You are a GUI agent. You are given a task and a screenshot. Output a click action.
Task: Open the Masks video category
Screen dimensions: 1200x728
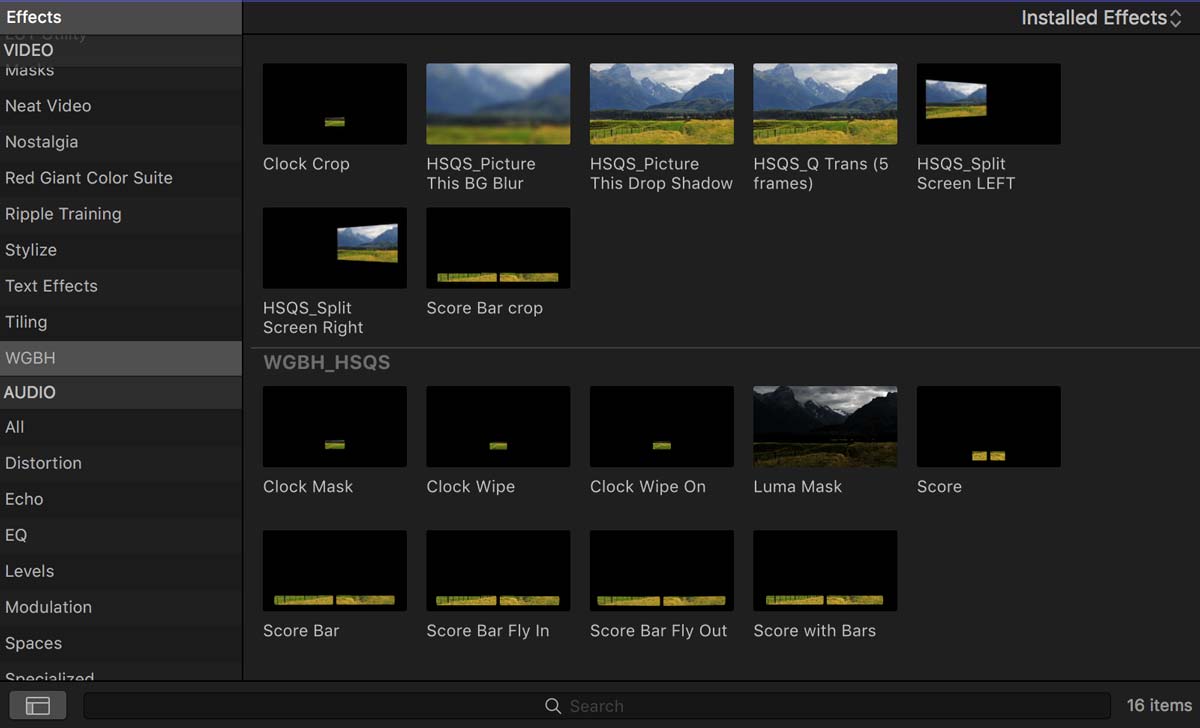tap(121, 72)
